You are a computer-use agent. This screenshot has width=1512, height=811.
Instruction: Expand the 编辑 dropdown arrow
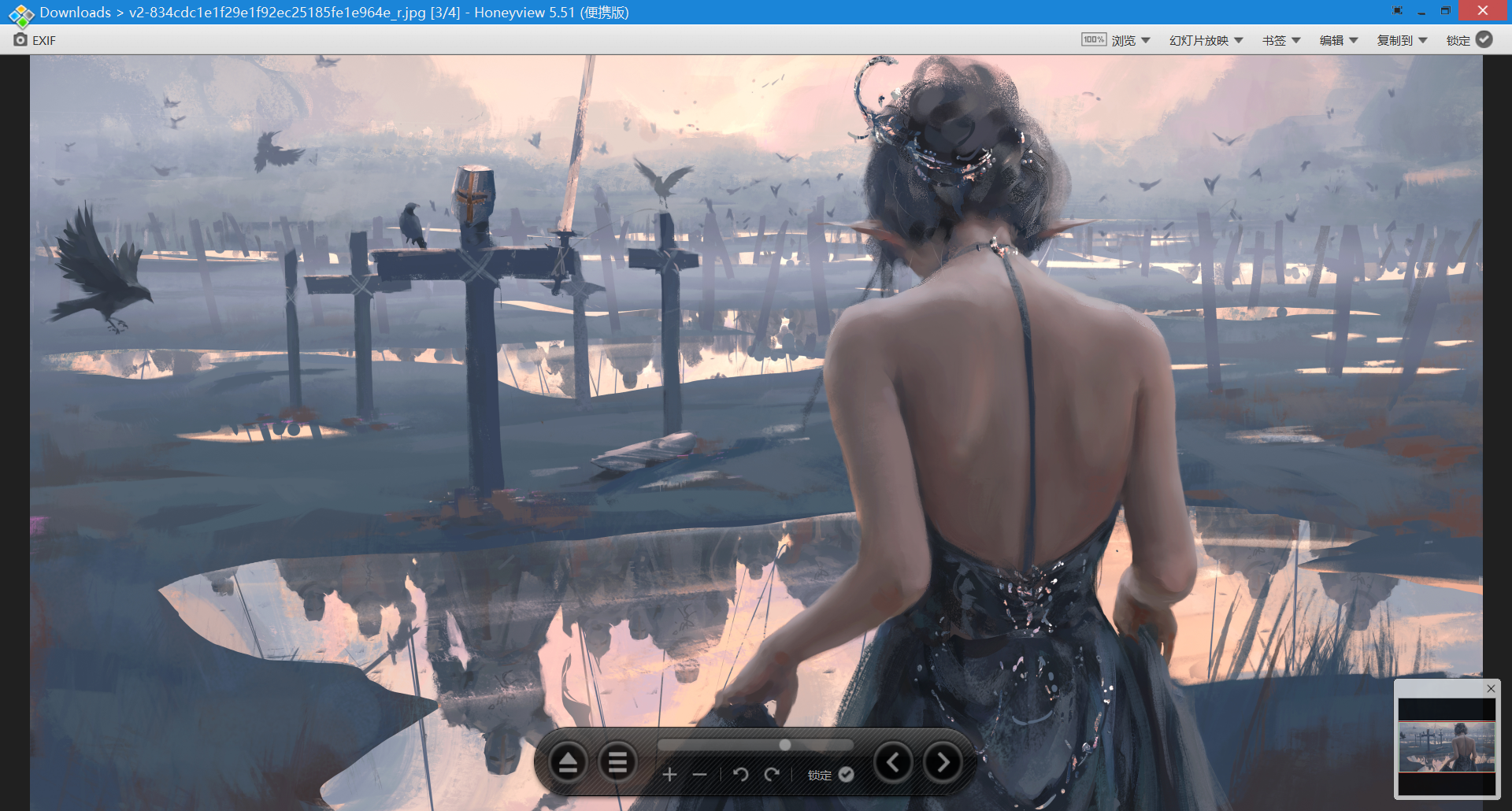click(x=1354, y=40)
